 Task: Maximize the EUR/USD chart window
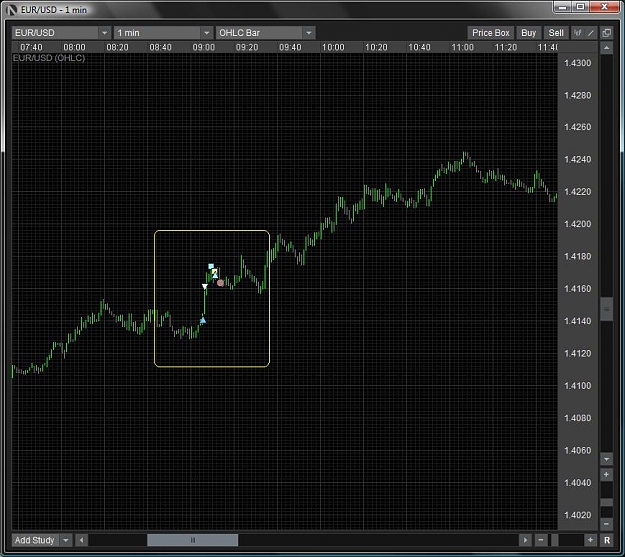580,7
